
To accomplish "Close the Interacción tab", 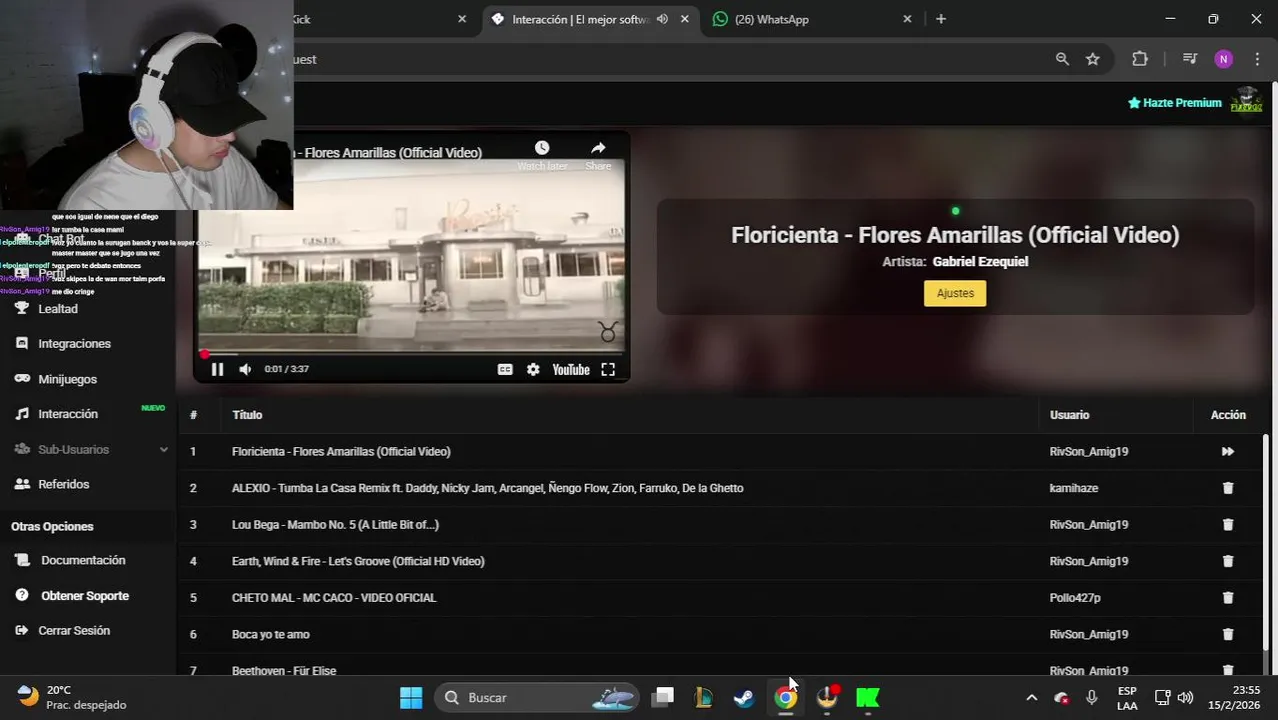I will (x=685, y=19).
